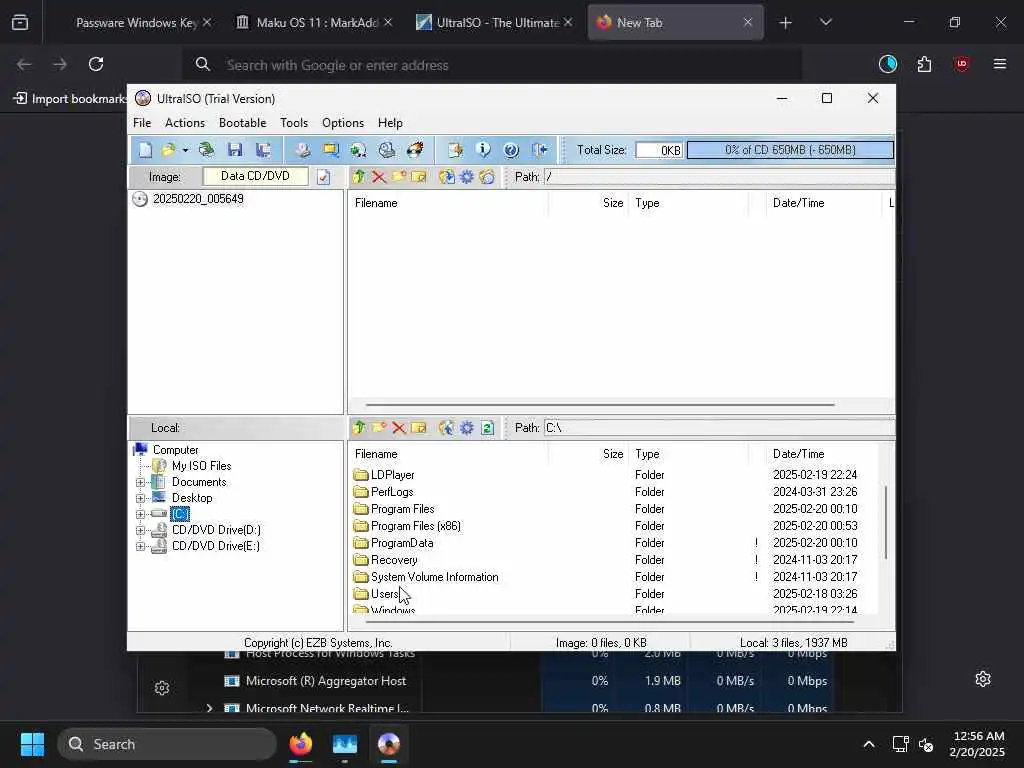This screenshot has height=768, width=1024.
Task: Click the Exit door toolbar icon
Action: 539,150
